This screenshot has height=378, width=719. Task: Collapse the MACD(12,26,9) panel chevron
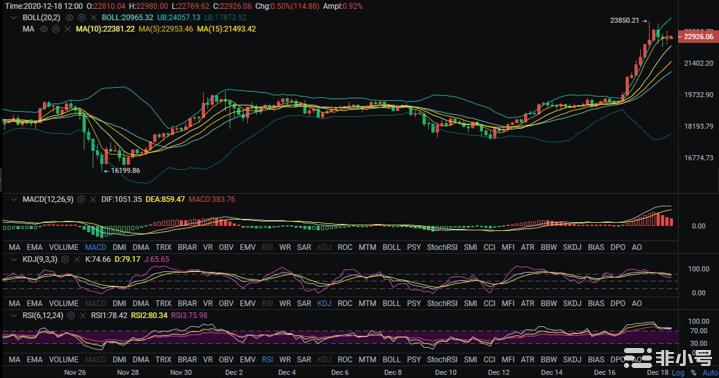tap(14, 200)
